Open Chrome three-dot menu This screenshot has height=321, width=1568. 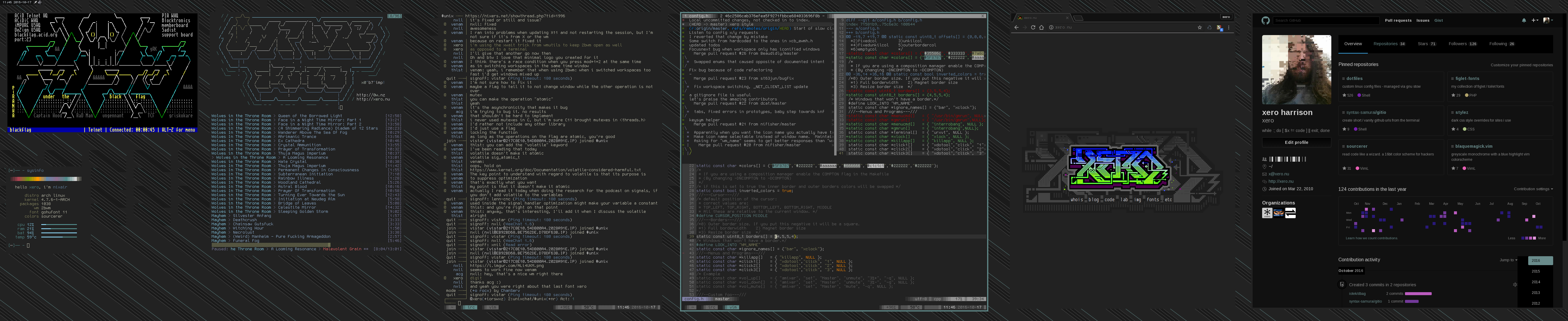[x=1228, y=27]
